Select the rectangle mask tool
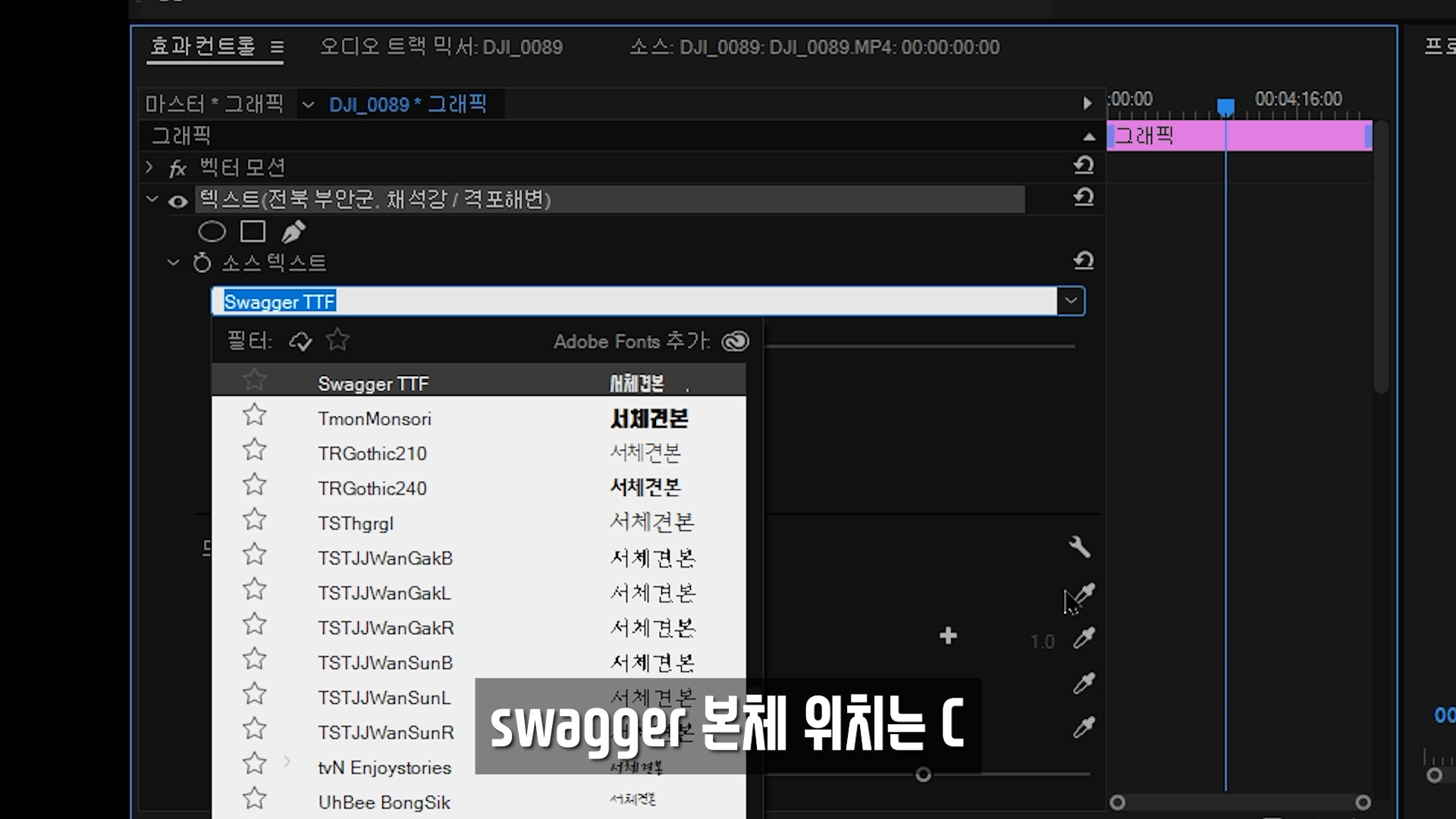This screenshot has width=1456, height=819. point(253,231)
